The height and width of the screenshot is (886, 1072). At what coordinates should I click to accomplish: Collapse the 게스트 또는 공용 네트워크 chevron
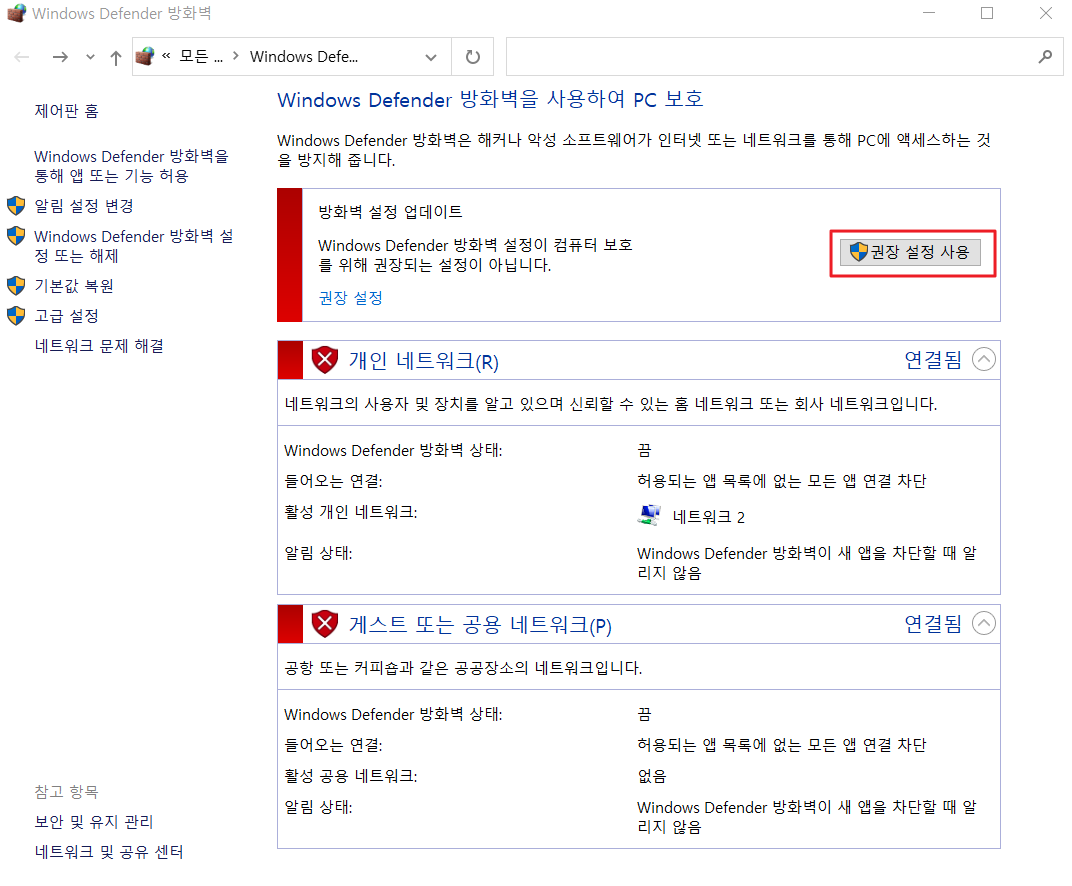984,623
